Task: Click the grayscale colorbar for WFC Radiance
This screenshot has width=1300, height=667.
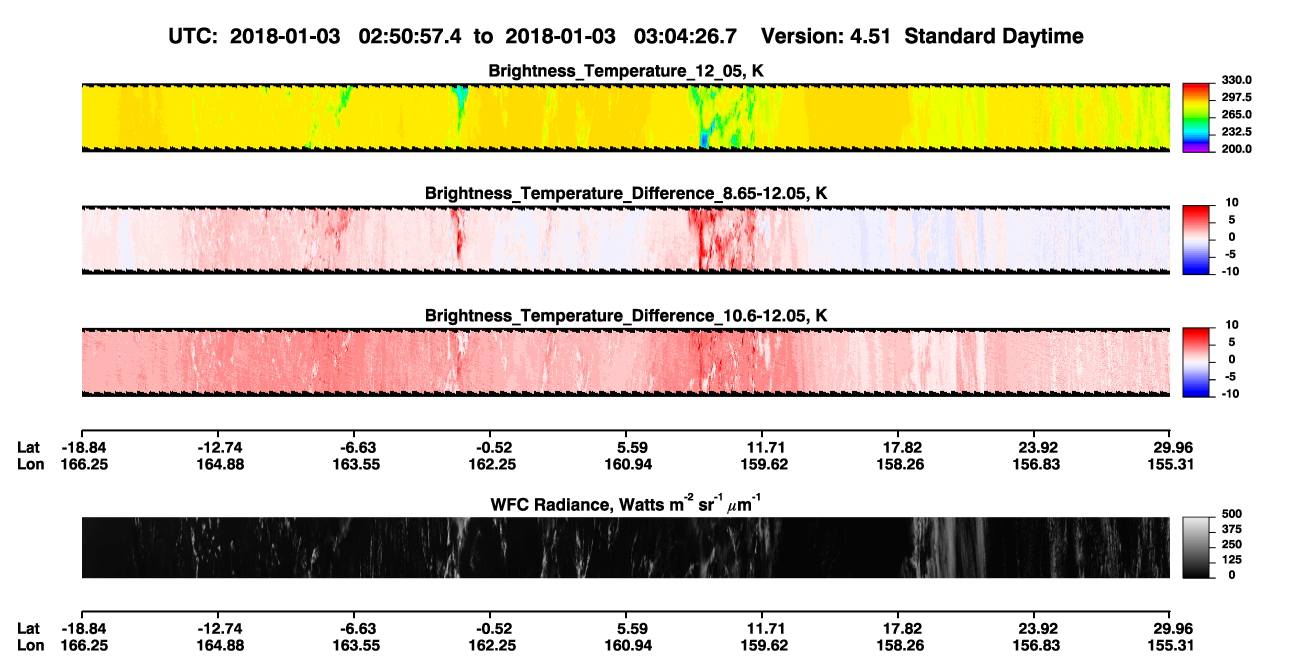Action: [1195, 548]
